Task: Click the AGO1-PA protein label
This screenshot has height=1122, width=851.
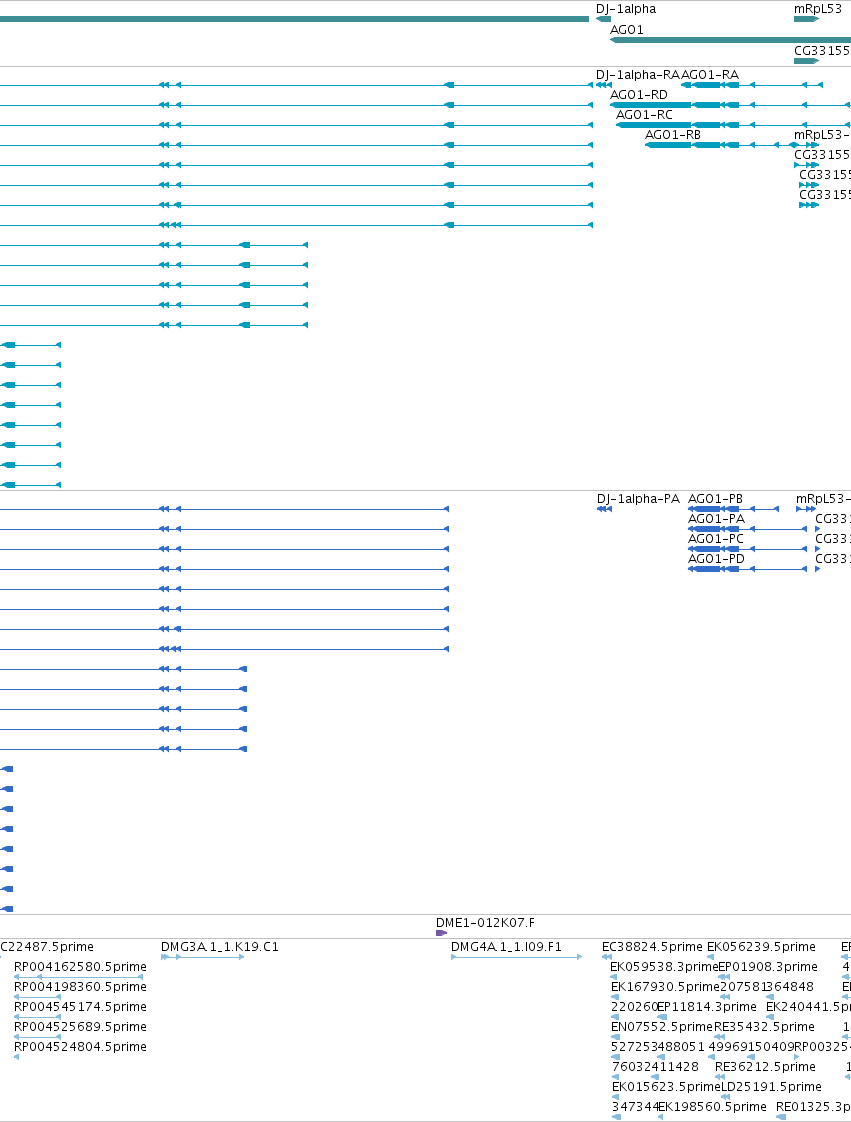Action: click(716, 519)
